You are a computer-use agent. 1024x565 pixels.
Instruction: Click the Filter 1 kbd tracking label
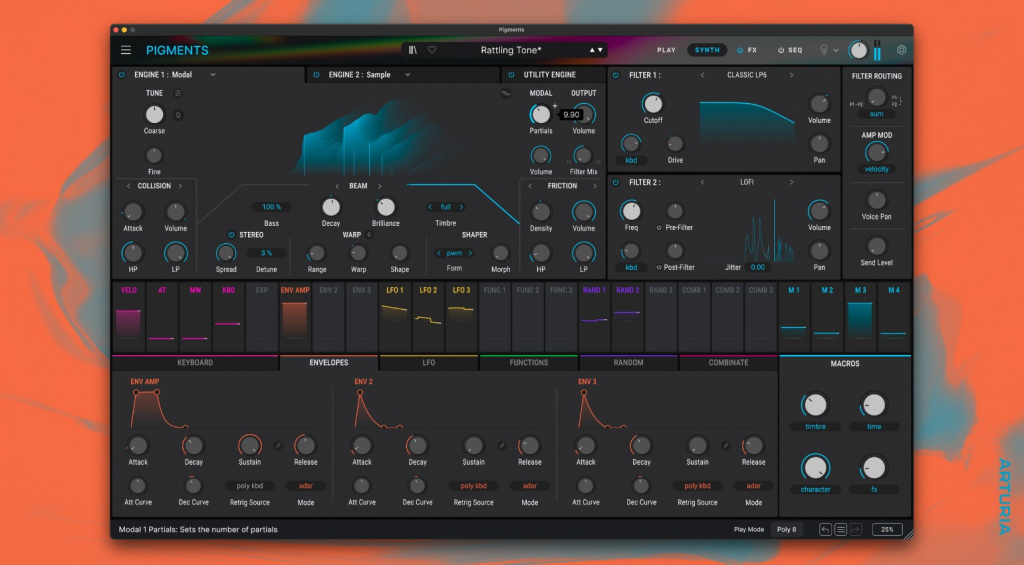coord(631,160)
